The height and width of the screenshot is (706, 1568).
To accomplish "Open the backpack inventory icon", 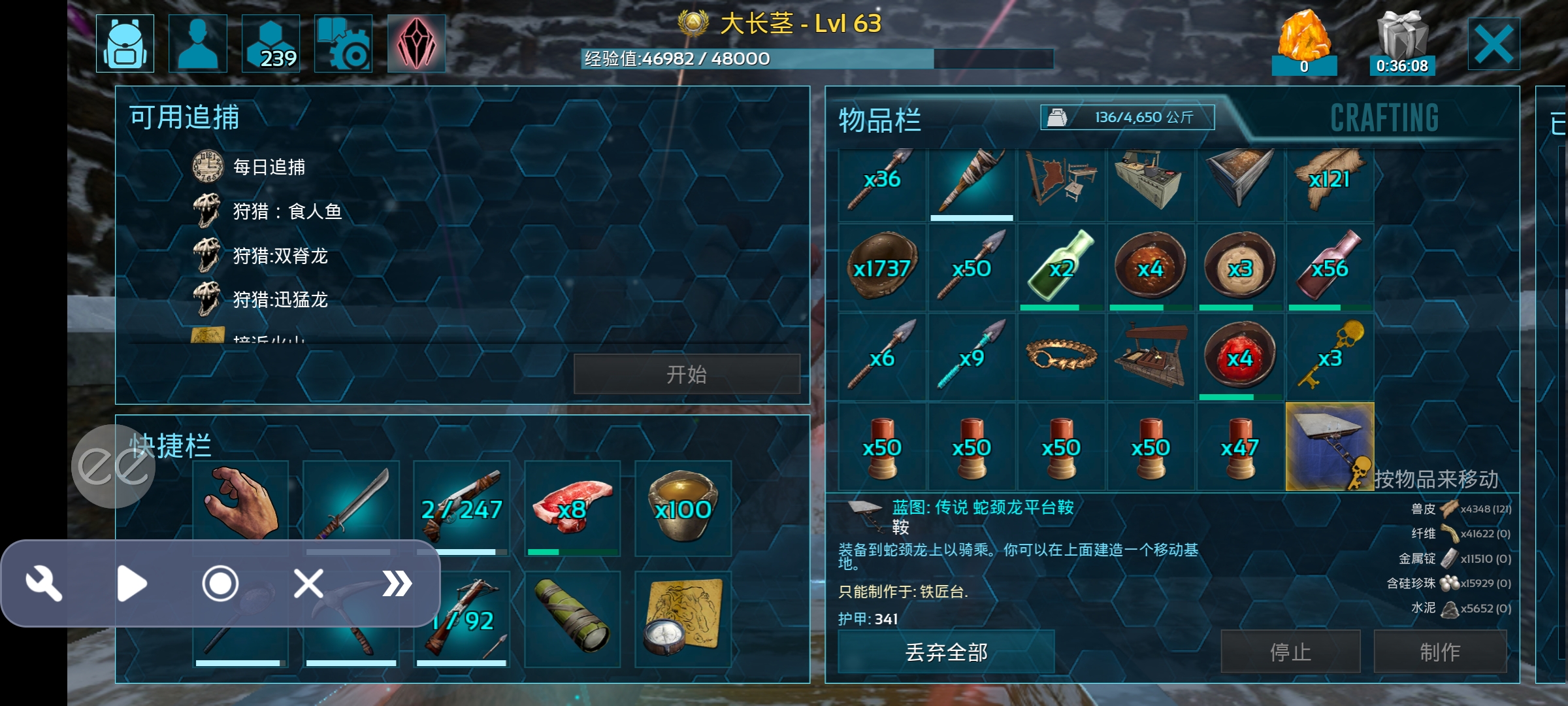I will click(x=125, y=44).
